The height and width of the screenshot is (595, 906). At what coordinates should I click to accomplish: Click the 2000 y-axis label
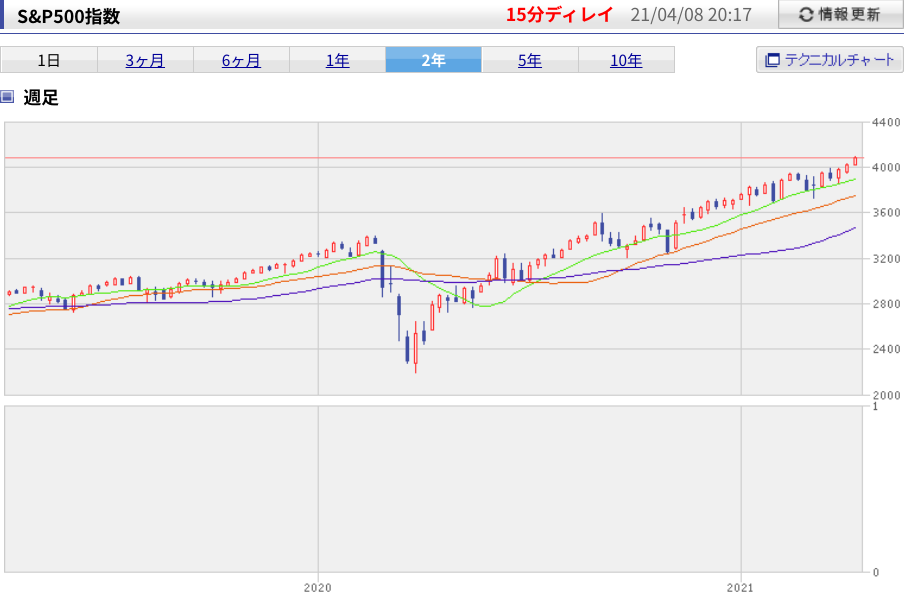(x=886, y=395)
